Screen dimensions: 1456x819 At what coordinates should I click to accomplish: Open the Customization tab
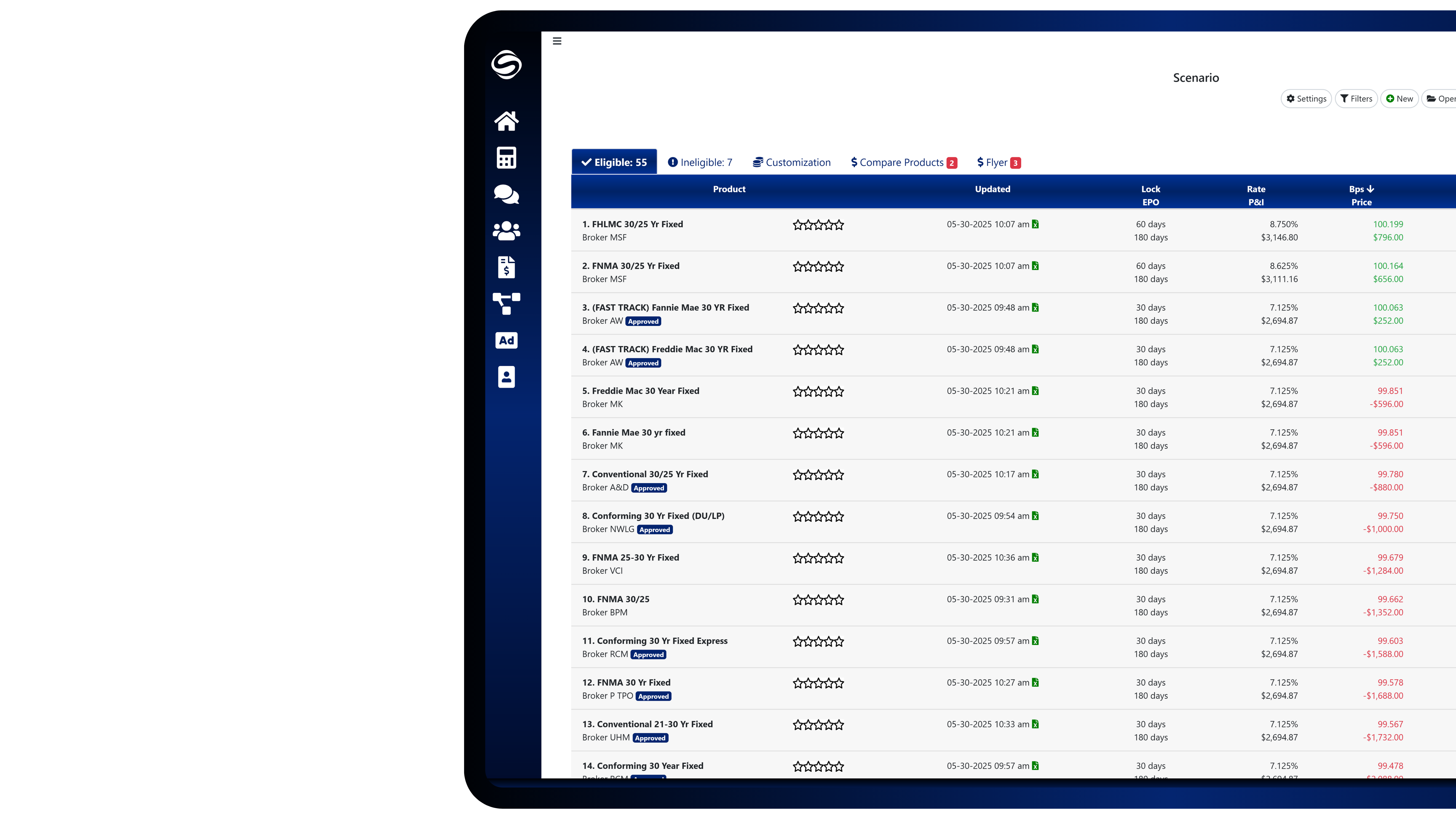(x=791, y=162)
